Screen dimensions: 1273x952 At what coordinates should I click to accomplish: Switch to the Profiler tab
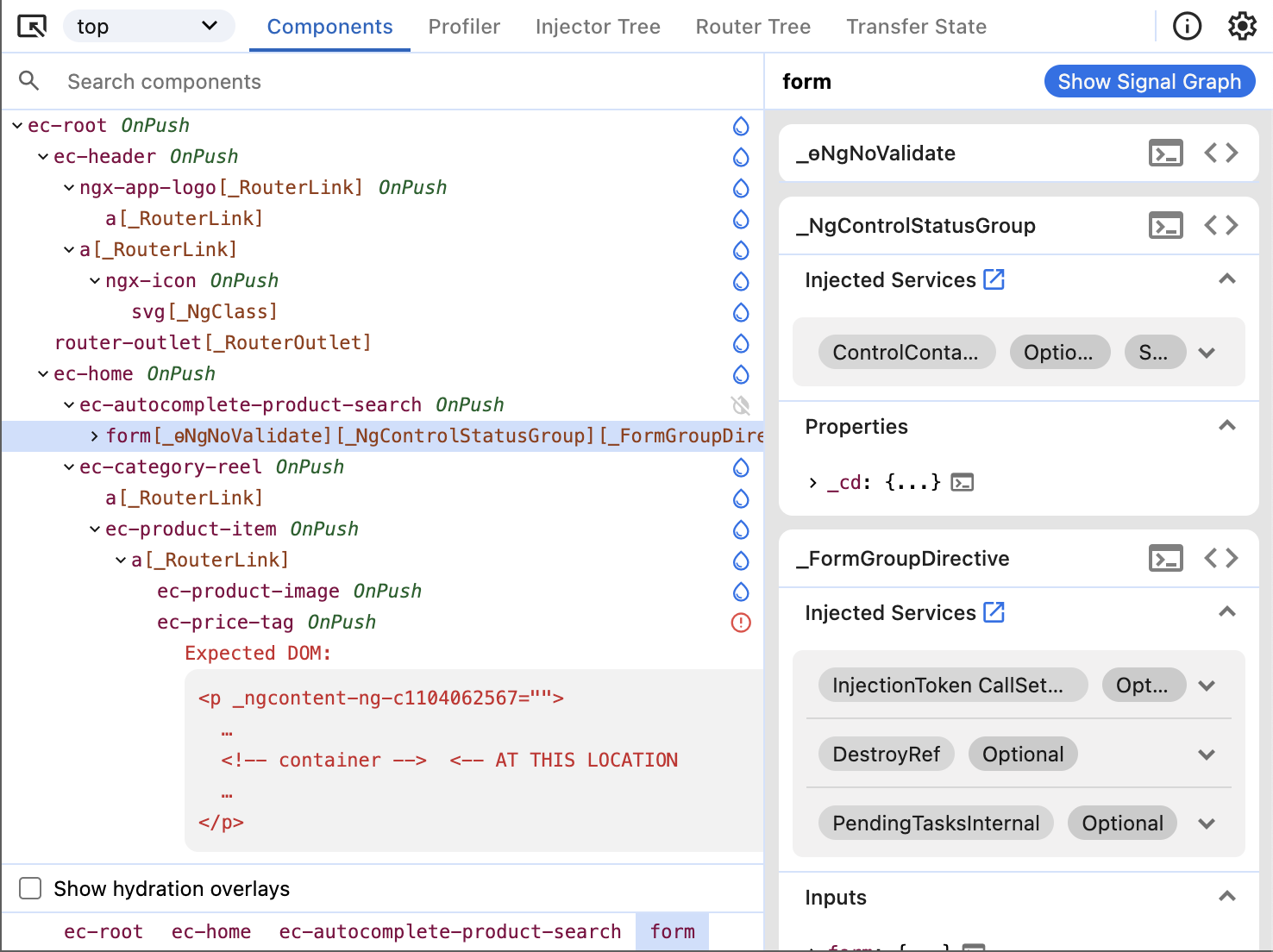pyautogui.click(x=464, y=27)
